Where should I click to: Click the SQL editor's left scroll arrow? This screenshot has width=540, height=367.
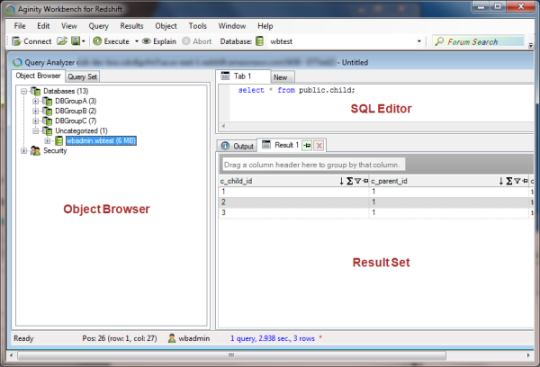click(224, 126)
